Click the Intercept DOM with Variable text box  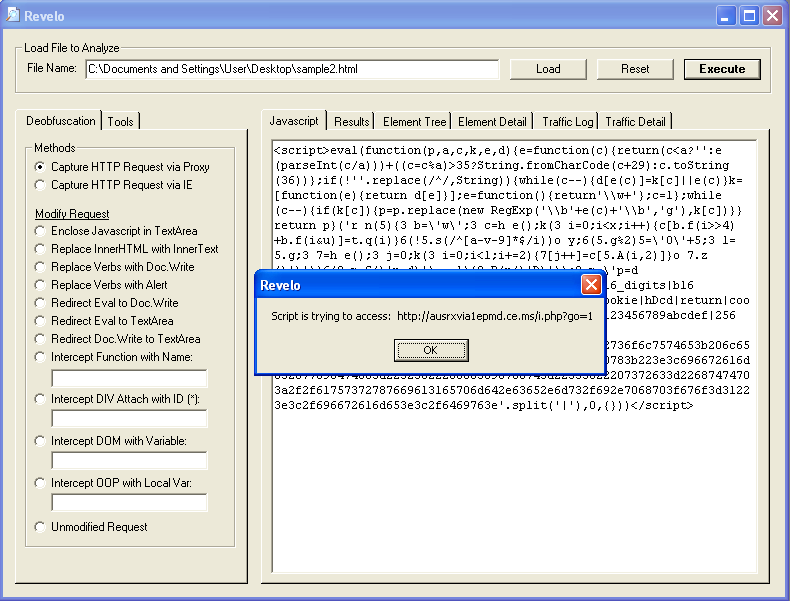tap(129, 460)
